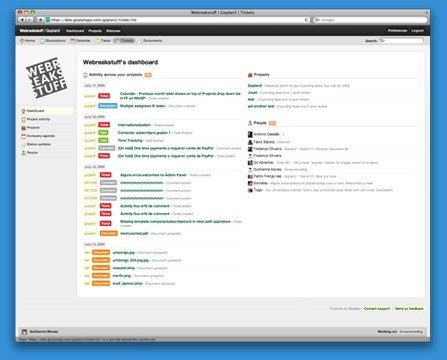Image resolution: width=447 pixels, height=360 pixels.
Task: Click the Home house icon in the toolbar
Action: [22, 41]
